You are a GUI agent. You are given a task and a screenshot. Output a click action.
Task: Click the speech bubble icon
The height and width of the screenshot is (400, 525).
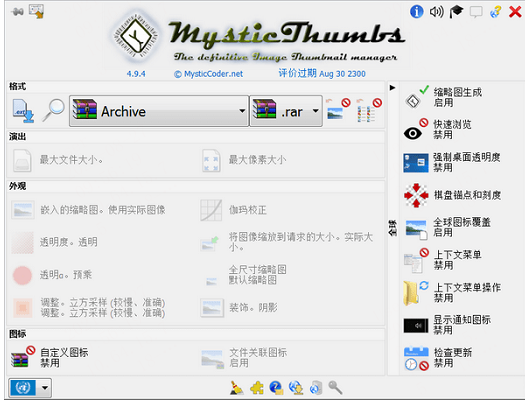476,12
